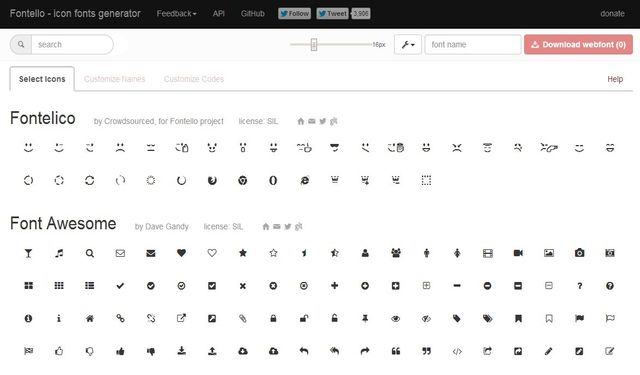The image size is (640, 375).
Task: Select the video camera icon
Action: 518,253
